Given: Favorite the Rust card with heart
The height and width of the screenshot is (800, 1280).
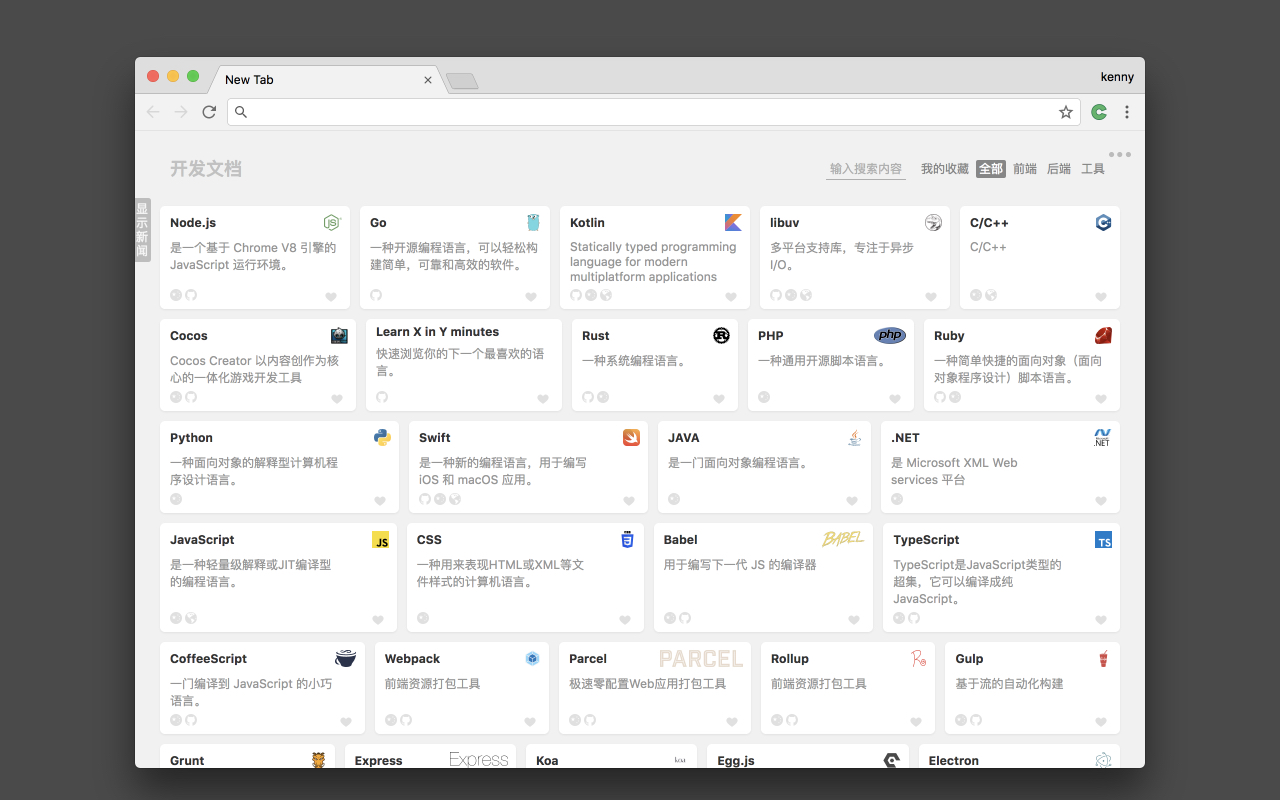Looking at the screenshot, I should [719, 399].
